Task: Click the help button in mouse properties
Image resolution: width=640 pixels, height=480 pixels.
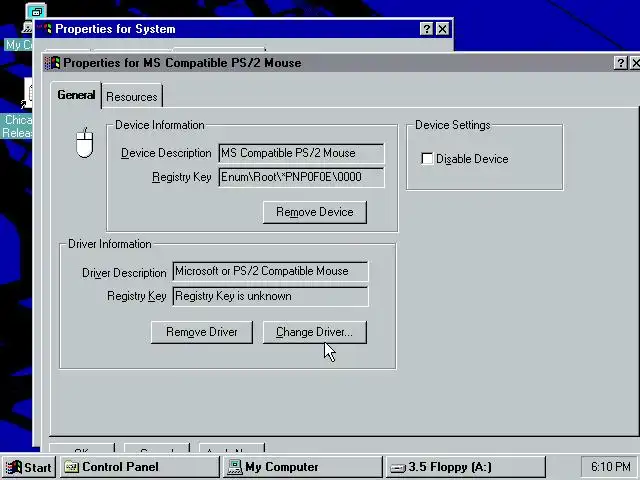Action: [620, 63]
